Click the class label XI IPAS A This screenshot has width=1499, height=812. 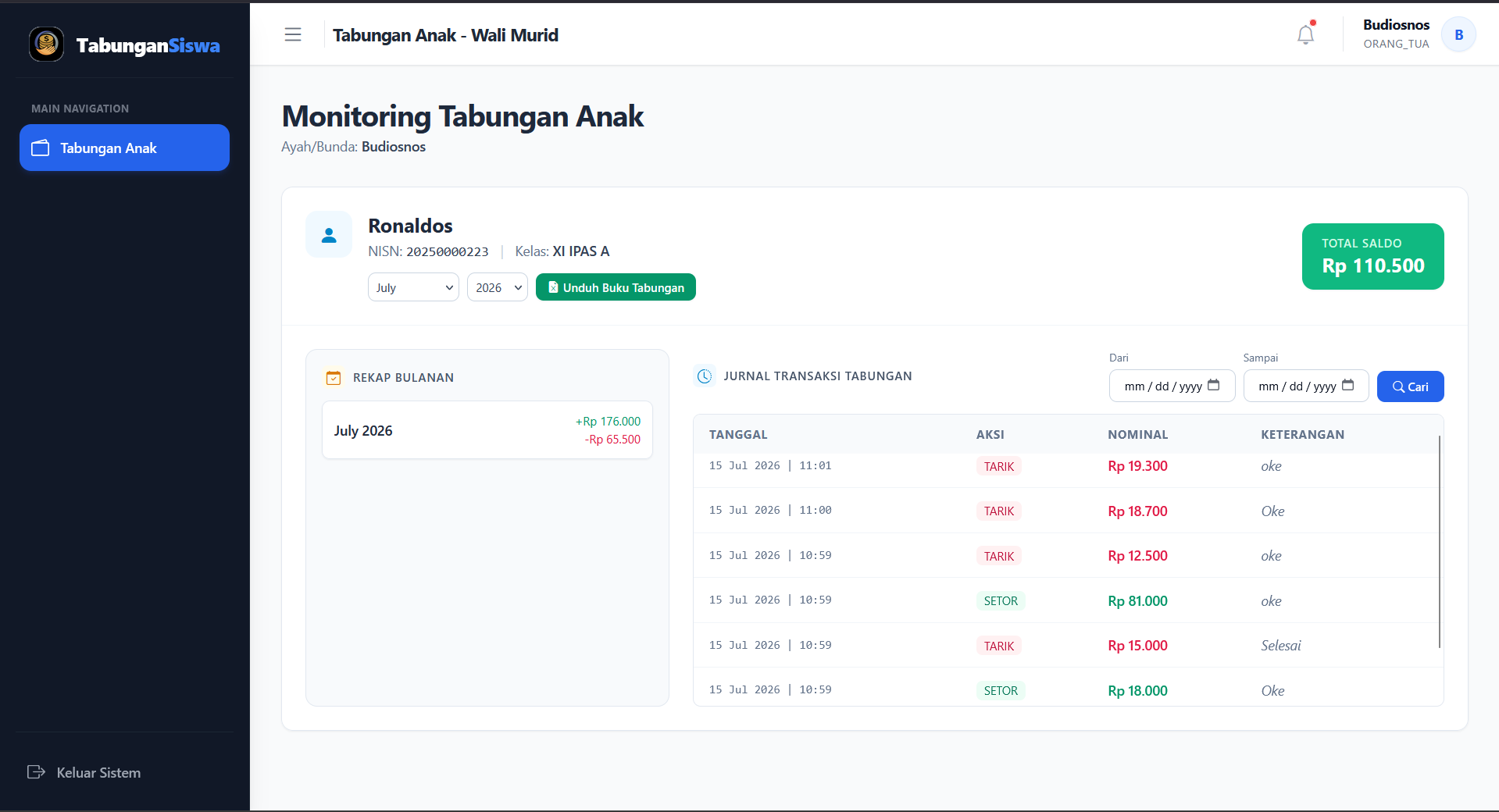click(x=581, y=251)
